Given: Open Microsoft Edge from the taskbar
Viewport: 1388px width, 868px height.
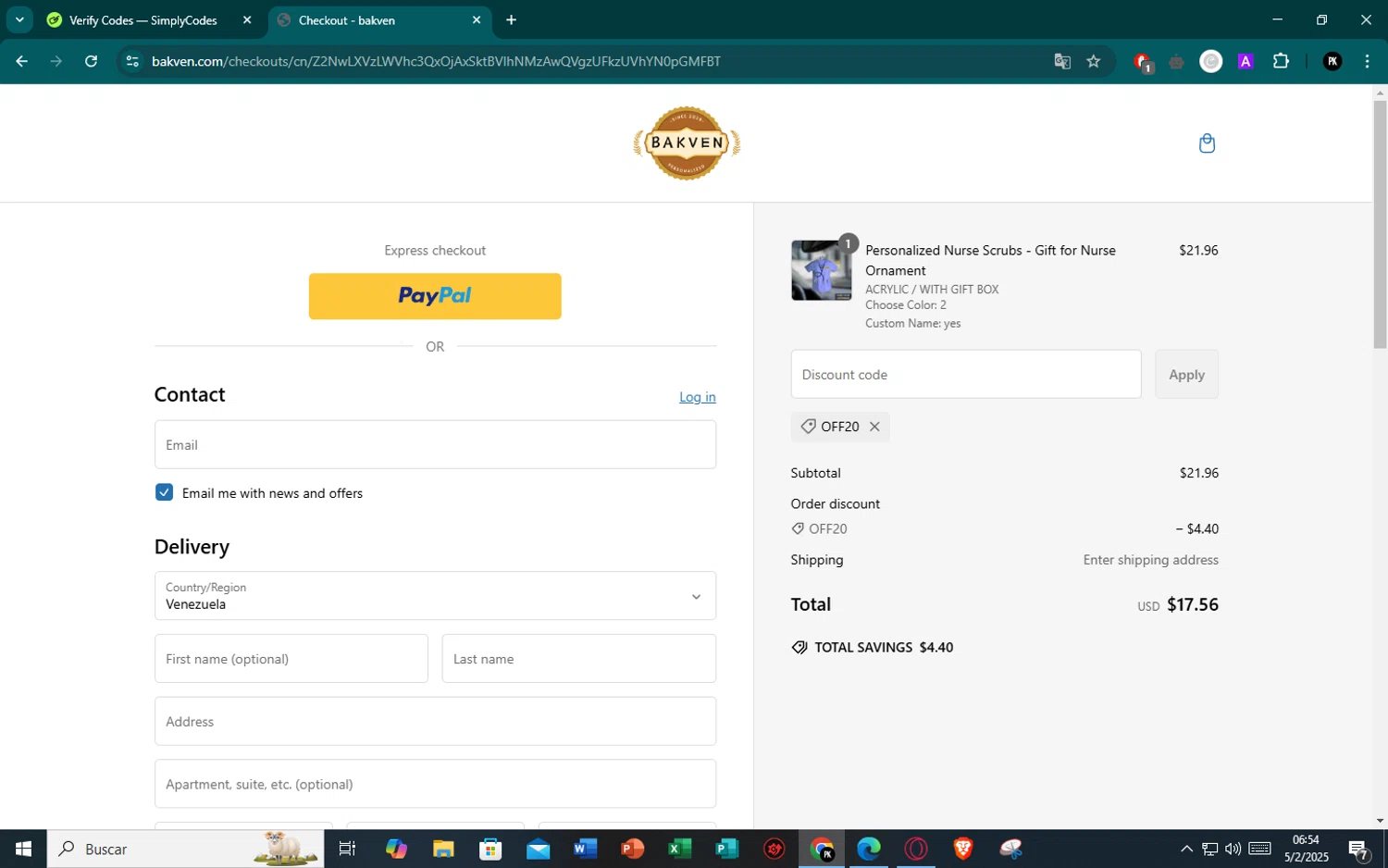Looking at the screenshot, I should tap(869, 849).
